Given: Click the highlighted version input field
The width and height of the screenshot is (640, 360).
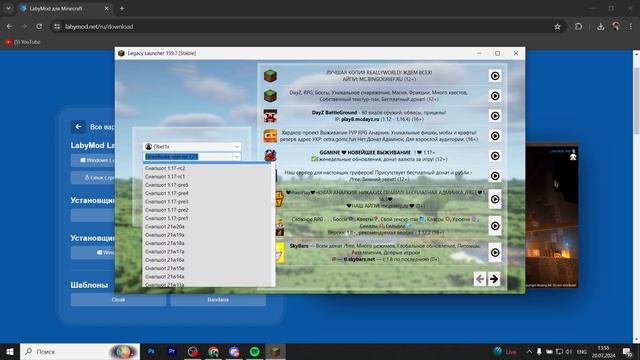Looking at the screenshot, I should click(188, 157).
